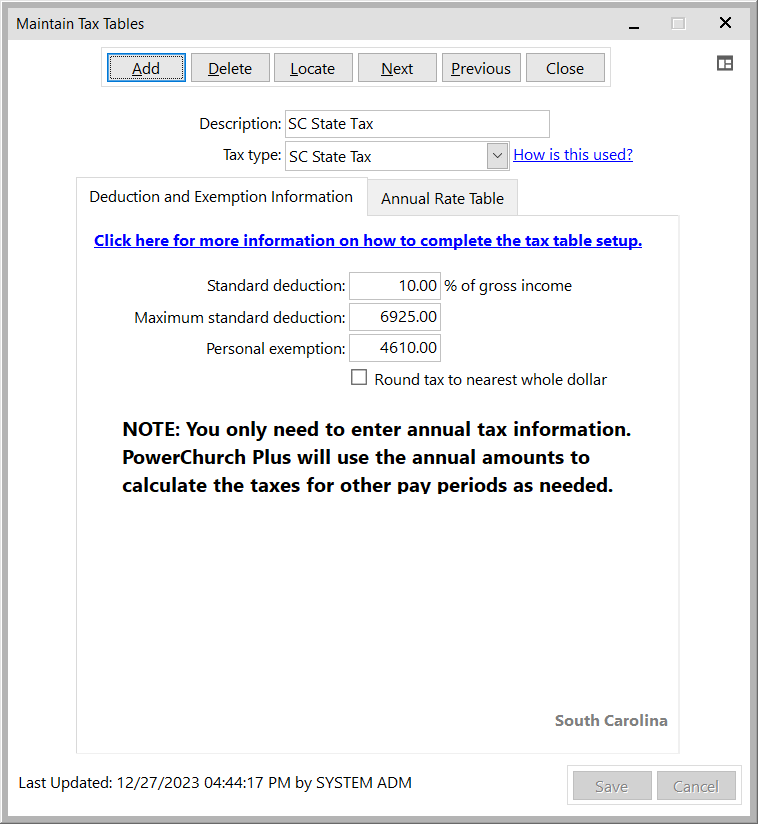Image resolution: width=758 pixels, height=824 pixels.
Task: Click the Add button
Action: point(146,68)
